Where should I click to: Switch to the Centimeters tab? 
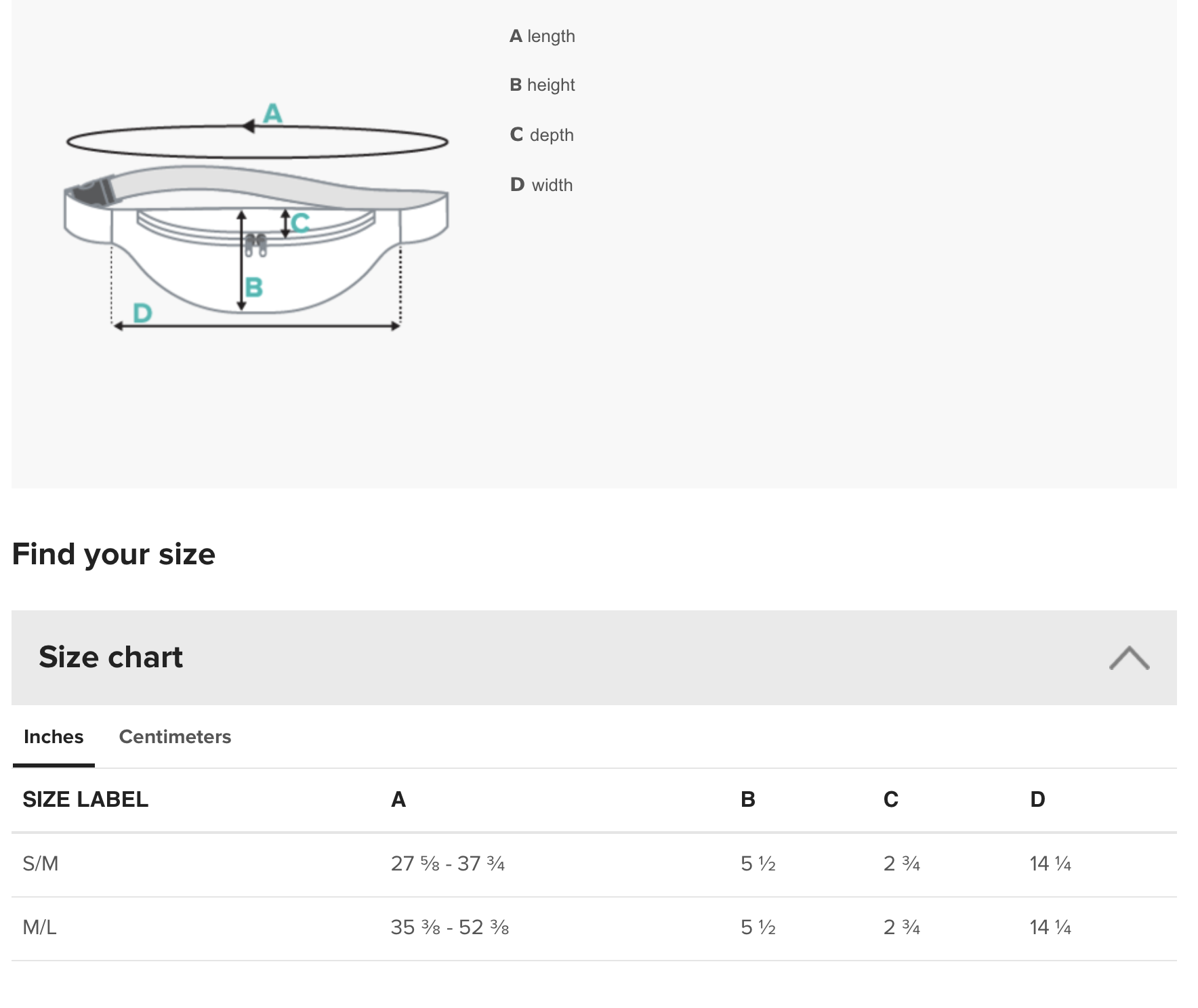click(x=175, y=736)
